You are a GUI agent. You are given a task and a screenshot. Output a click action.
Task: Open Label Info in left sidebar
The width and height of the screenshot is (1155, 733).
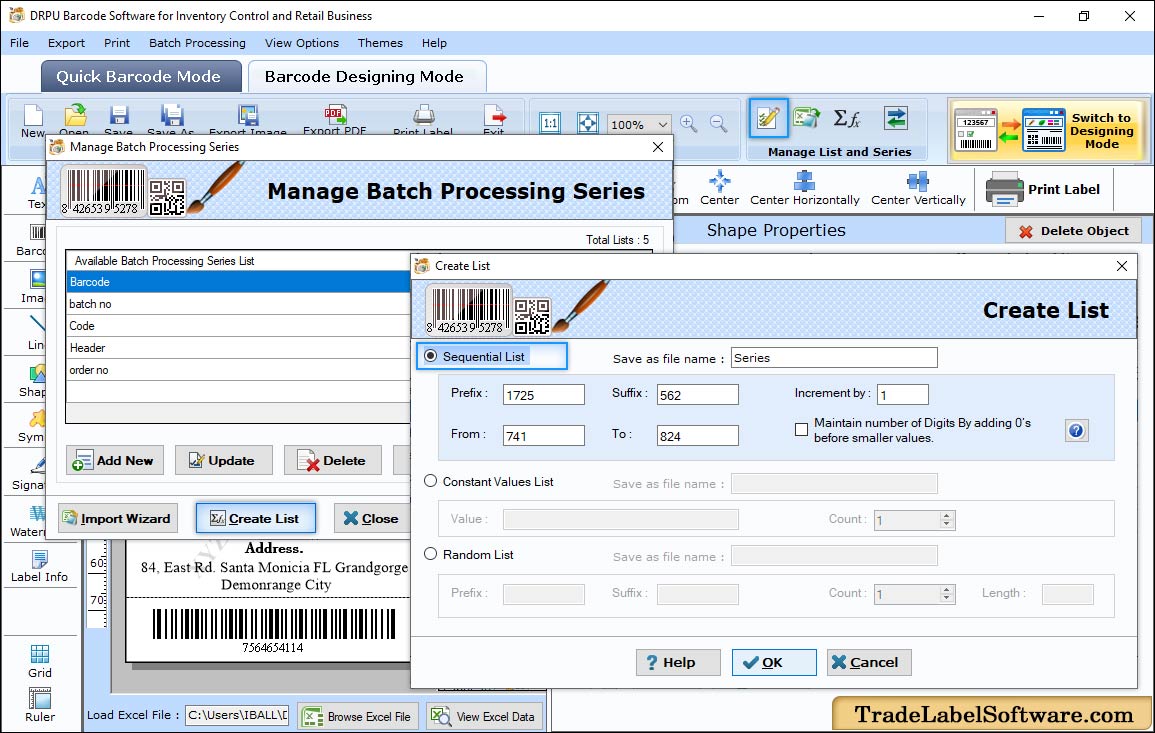[x=39, y=567]
